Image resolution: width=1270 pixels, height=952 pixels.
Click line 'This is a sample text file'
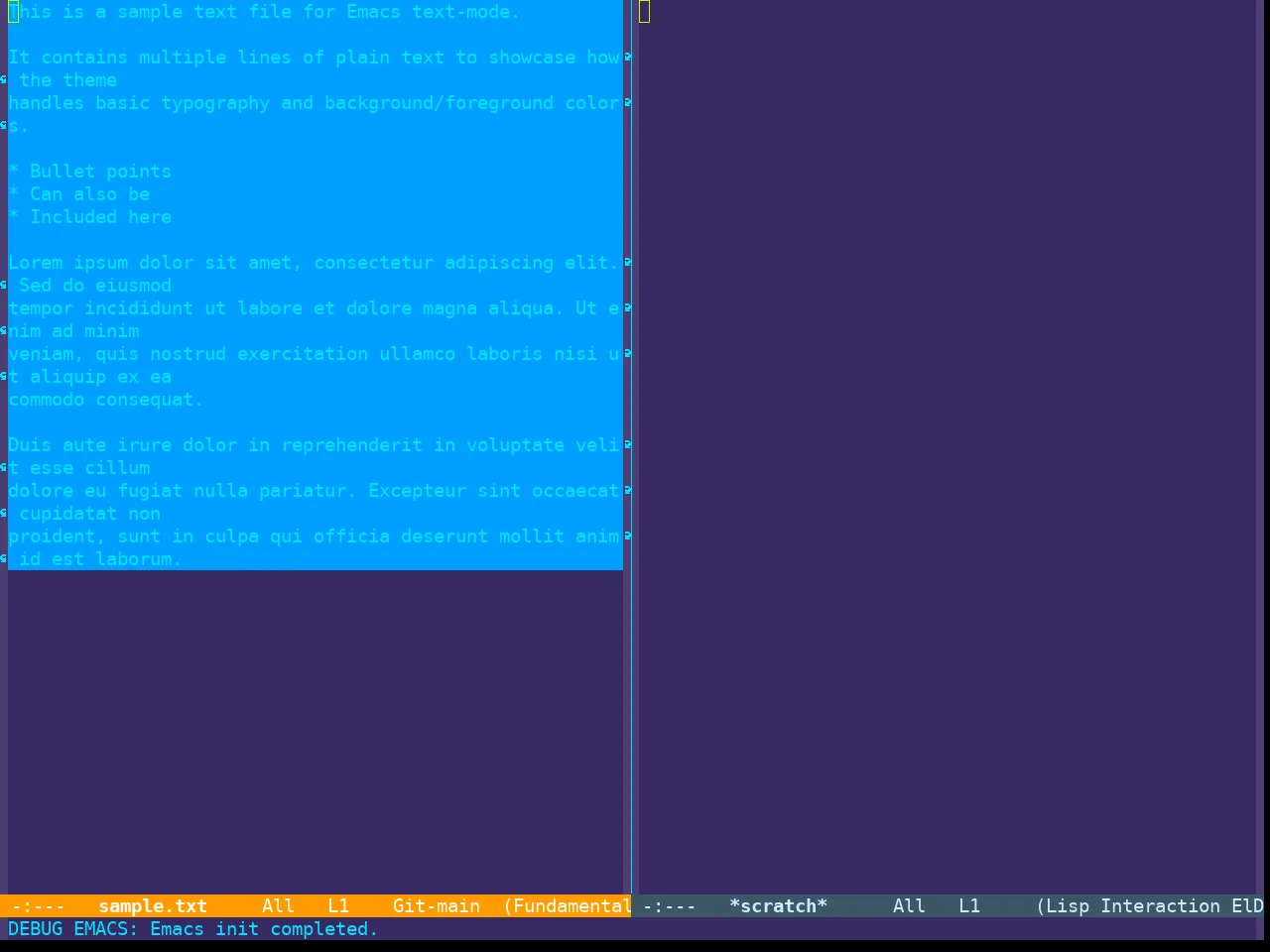coord(264,12)
